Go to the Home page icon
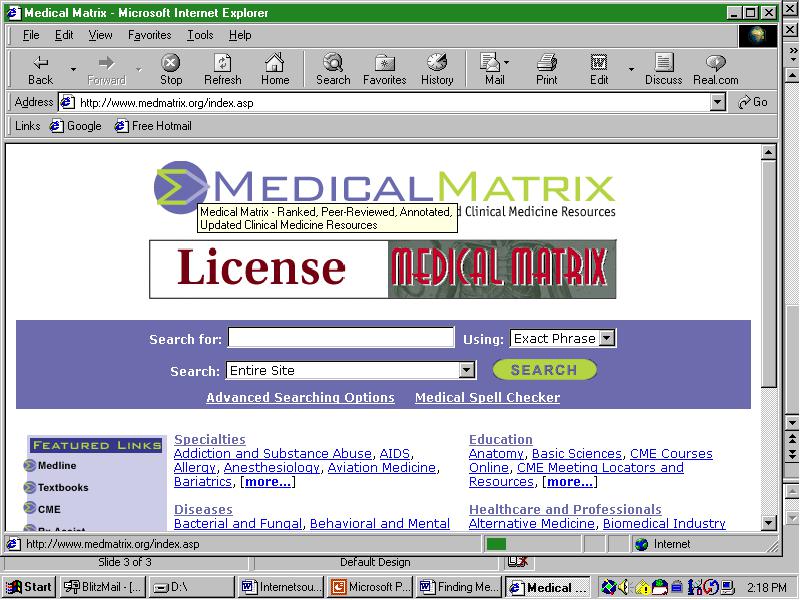Viewport: 800px width, 600px height. coord(274,70)
